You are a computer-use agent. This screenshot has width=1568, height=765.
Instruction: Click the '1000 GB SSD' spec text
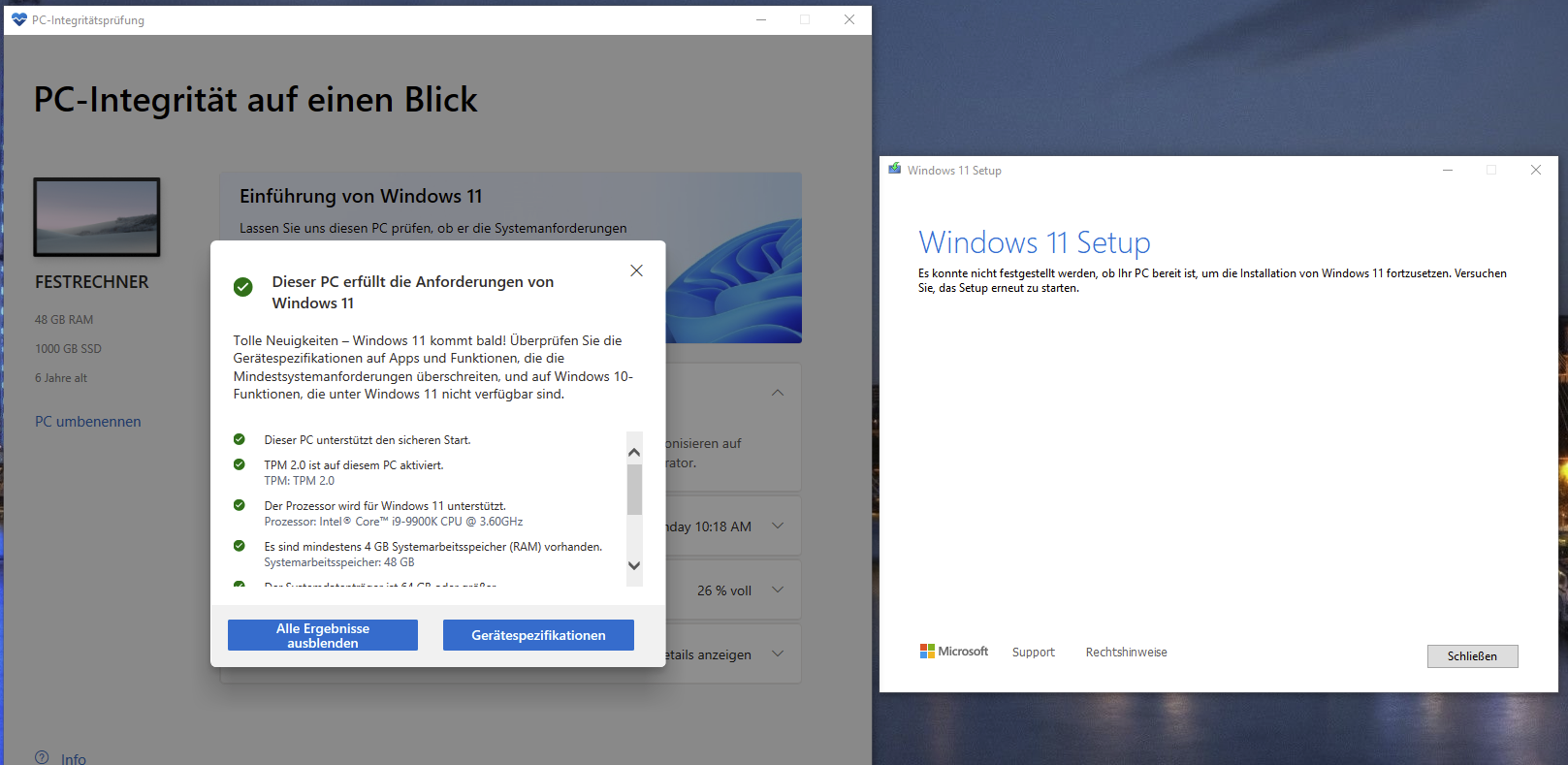point(68,349)
